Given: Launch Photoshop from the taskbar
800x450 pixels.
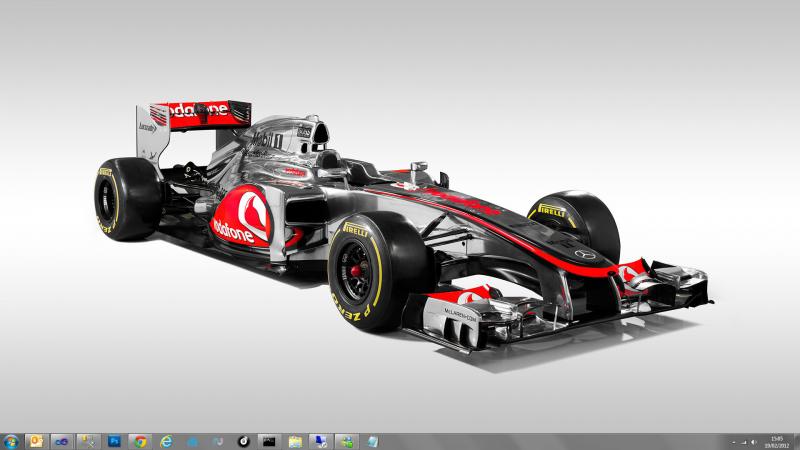Looking at the screenshot, I should (x=114, y=442).
